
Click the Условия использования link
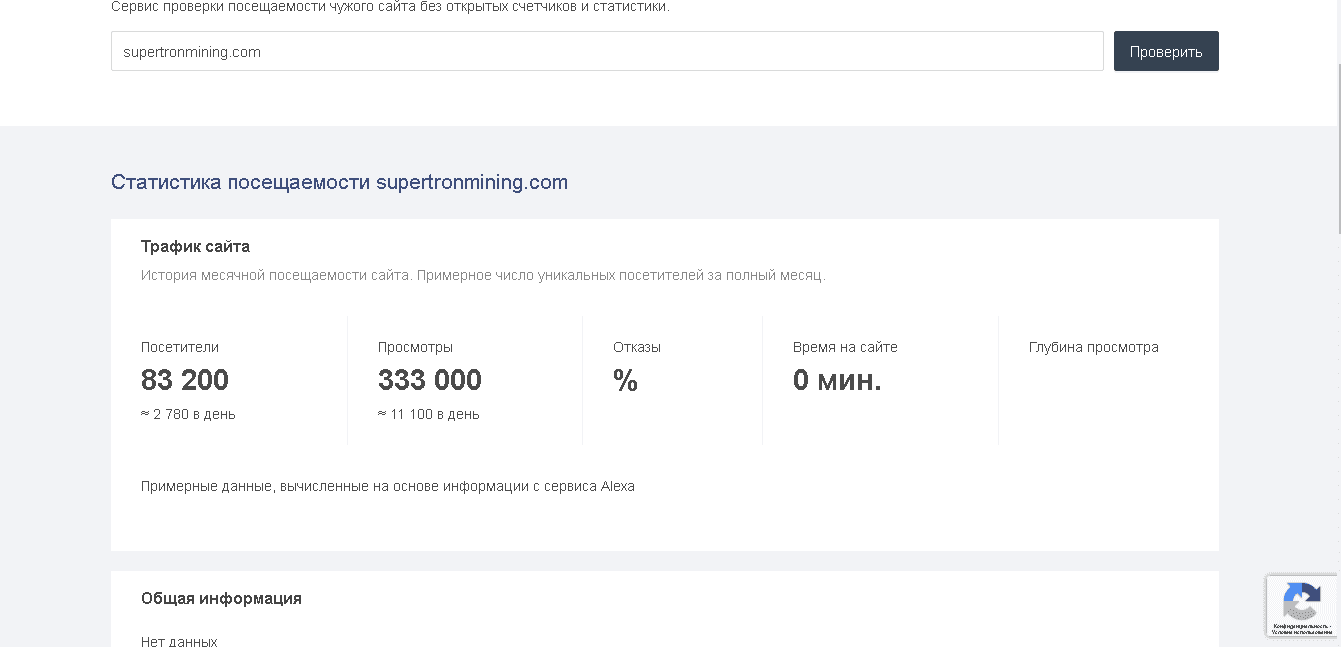1299,634
